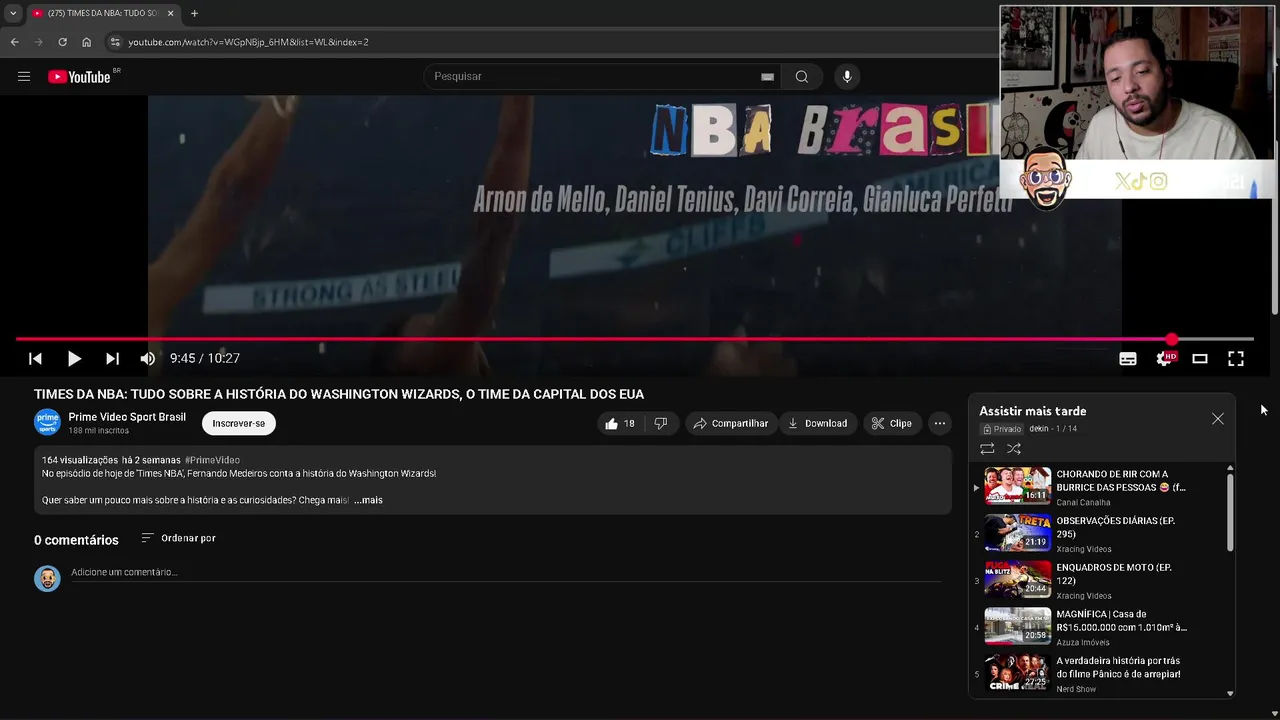Viewport: 1280px width, 720px height.
Task: Toggle subtitles/closed captions
Action: click(1128, 359)
